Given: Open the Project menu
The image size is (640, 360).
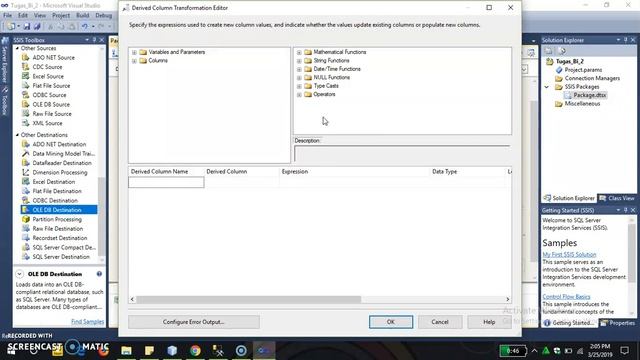Looking at the screenshot, I should click(61, 15).
